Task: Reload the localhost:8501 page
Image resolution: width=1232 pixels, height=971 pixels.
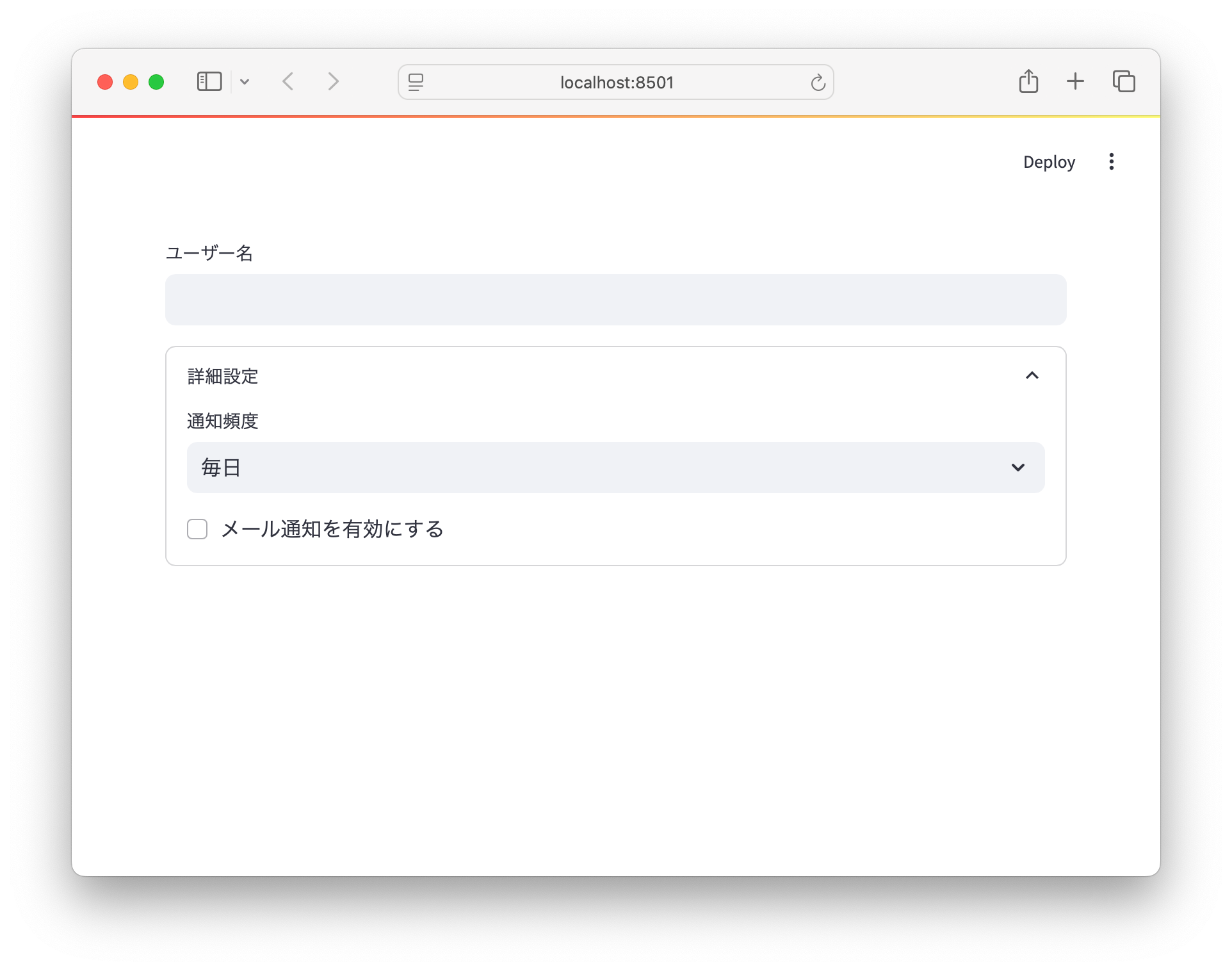Action: coord(818,82)
